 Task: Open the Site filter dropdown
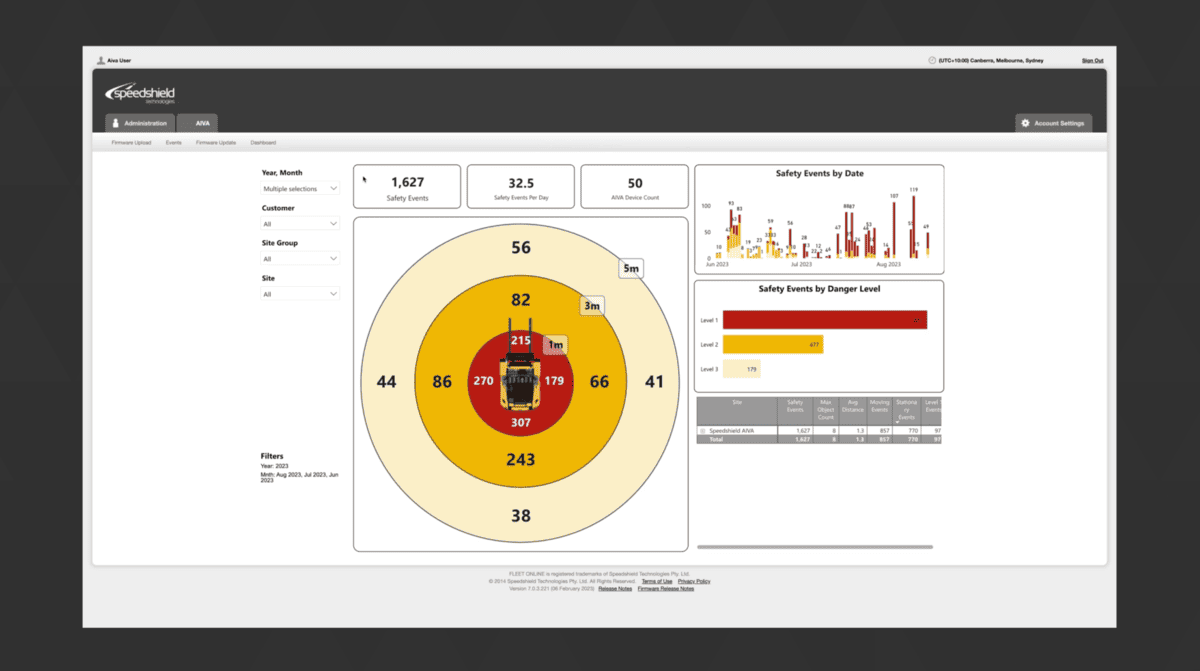(300, 294)
